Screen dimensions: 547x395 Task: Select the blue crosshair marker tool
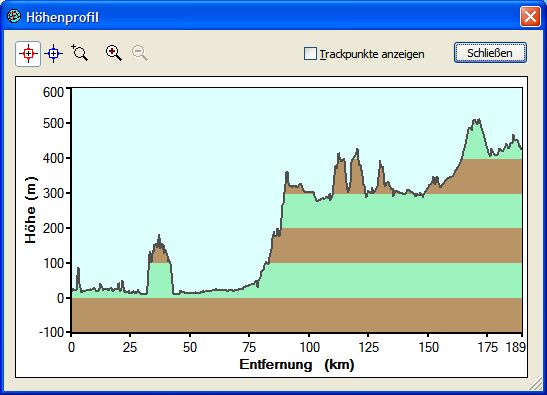point(53,54)
